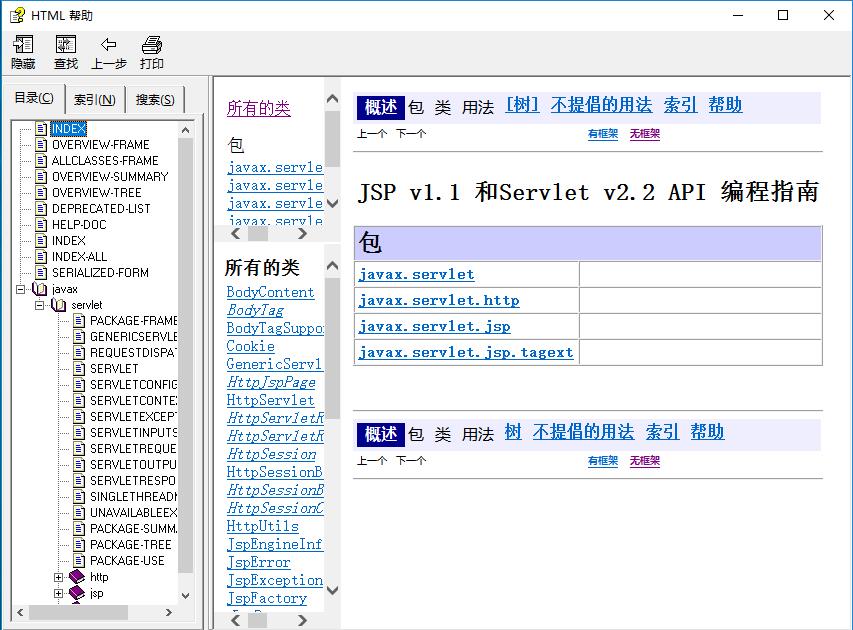Image resolution: width=853 pixels, height=630 pixels.
Task: Click page icon next to HELP-DOC
Action: [x=41, y=224]
